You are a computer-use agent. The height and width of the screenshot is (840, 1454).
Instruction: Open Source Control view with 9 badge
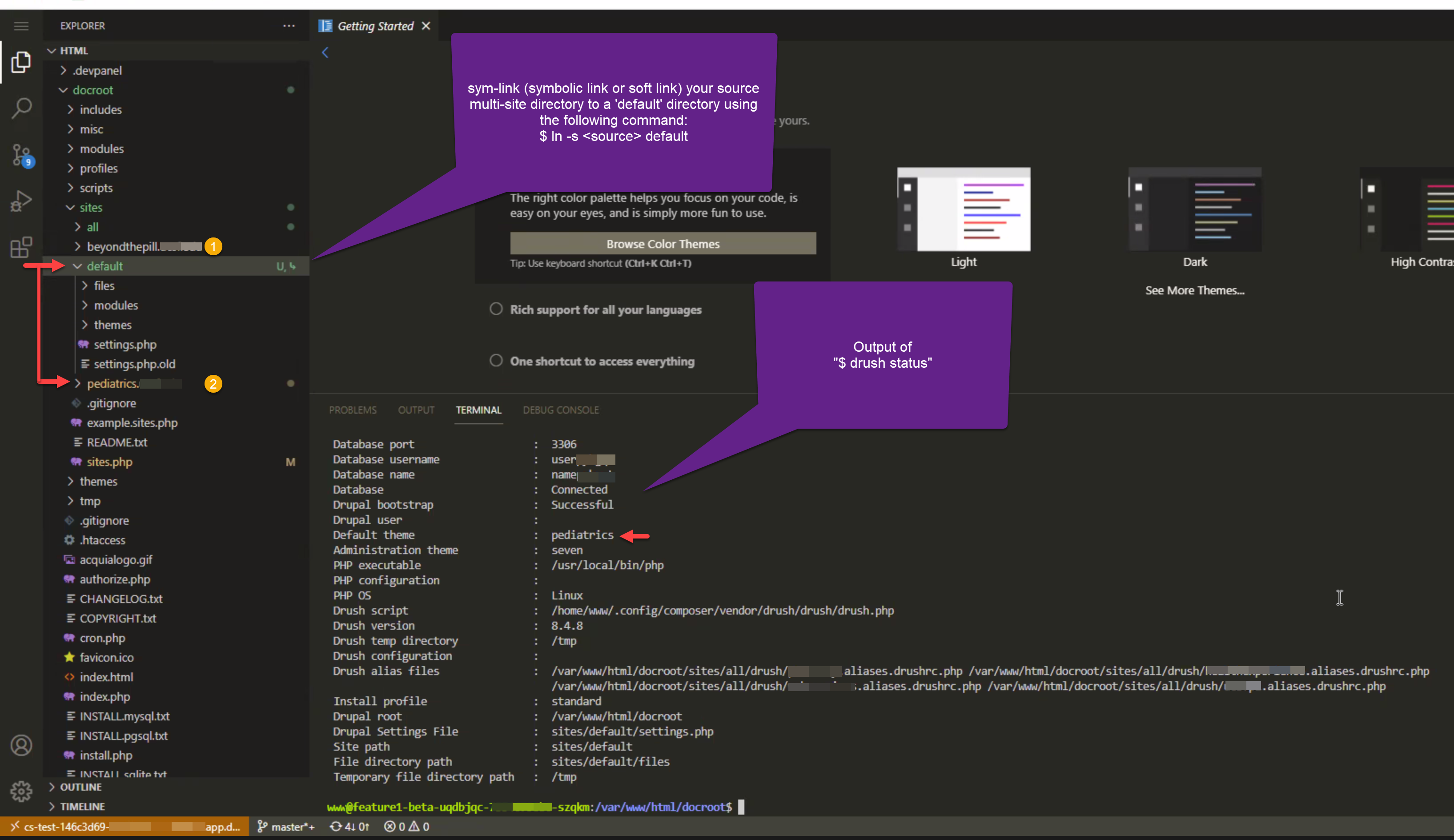point(21,155)
